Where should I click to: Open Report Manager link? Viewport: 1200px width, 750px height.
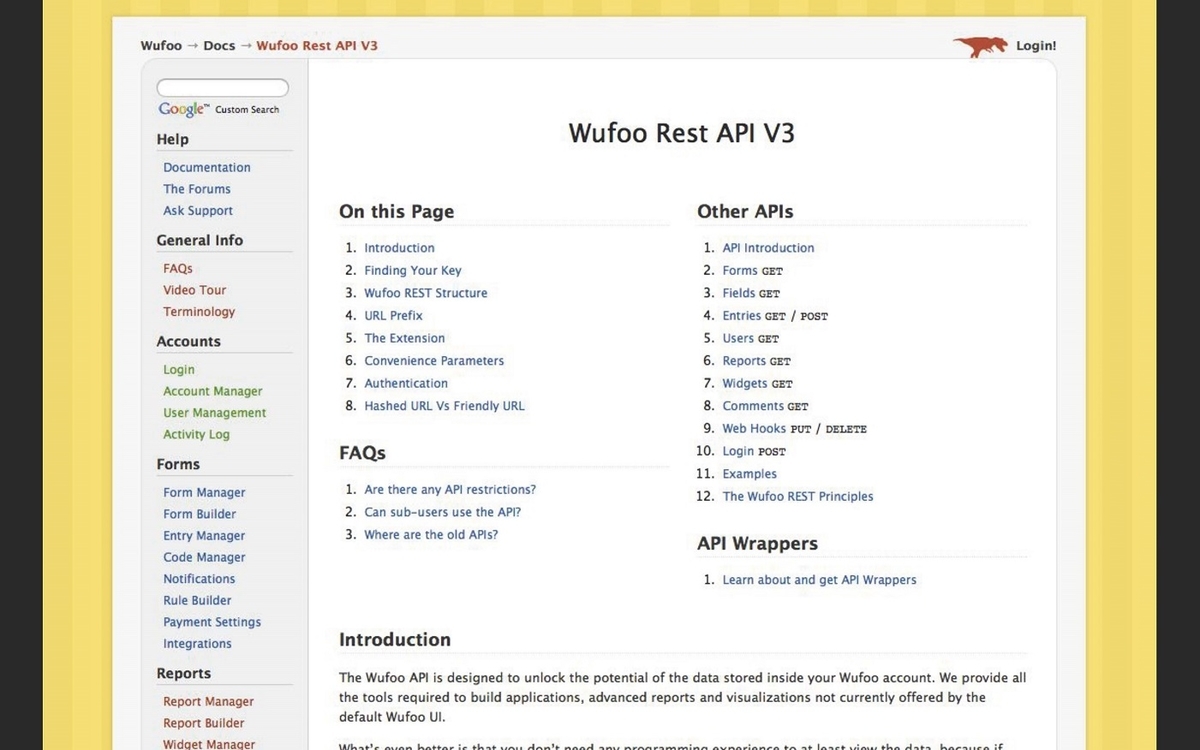pos(208,702)
